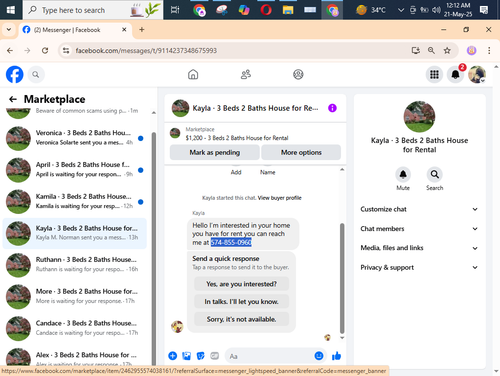The width and height of the screenshot is (500, 376).
Task: Reload page with browser refresh icon
Action: (45, 50)
